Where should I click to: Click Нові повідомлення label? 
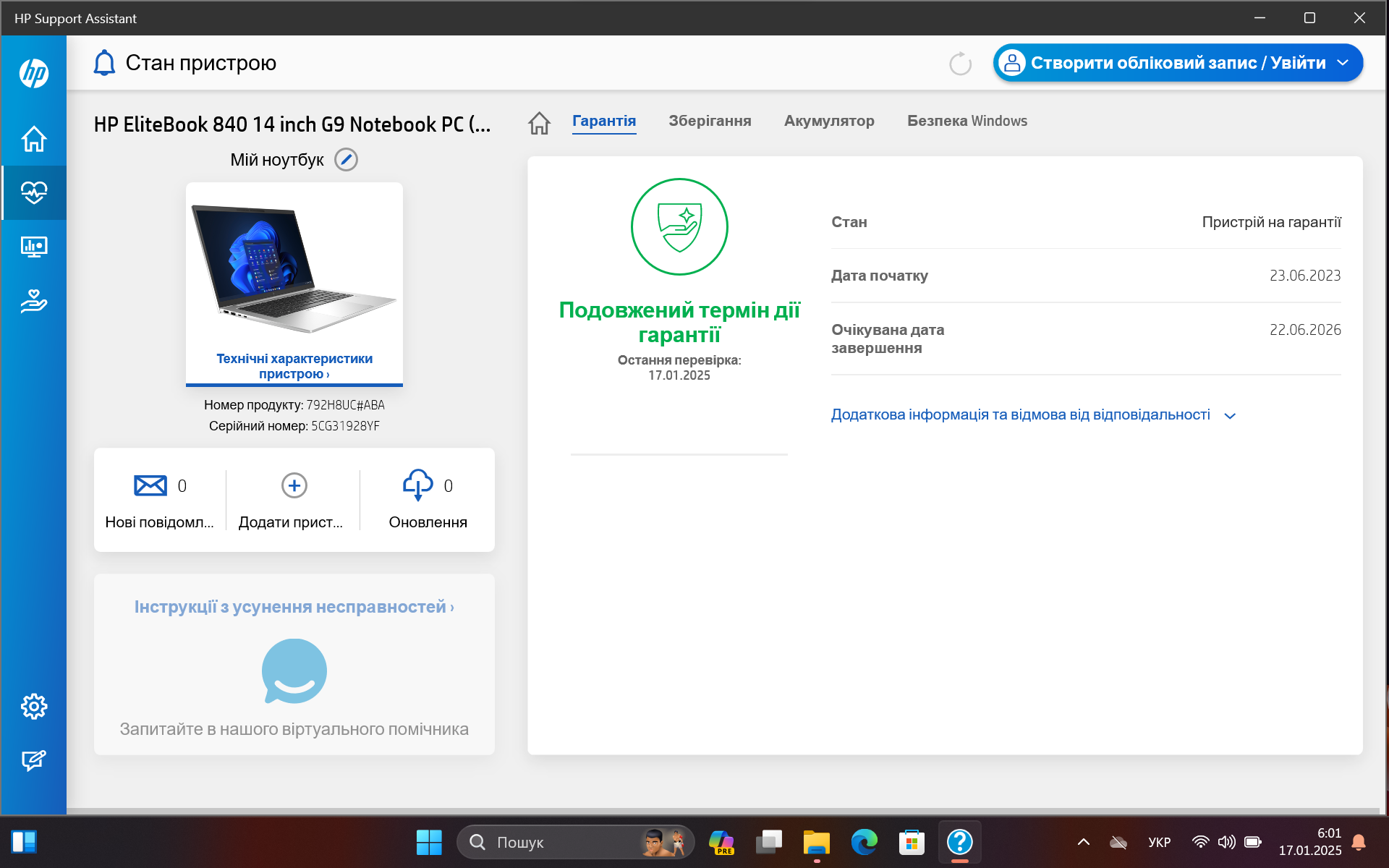coord(159,522)
